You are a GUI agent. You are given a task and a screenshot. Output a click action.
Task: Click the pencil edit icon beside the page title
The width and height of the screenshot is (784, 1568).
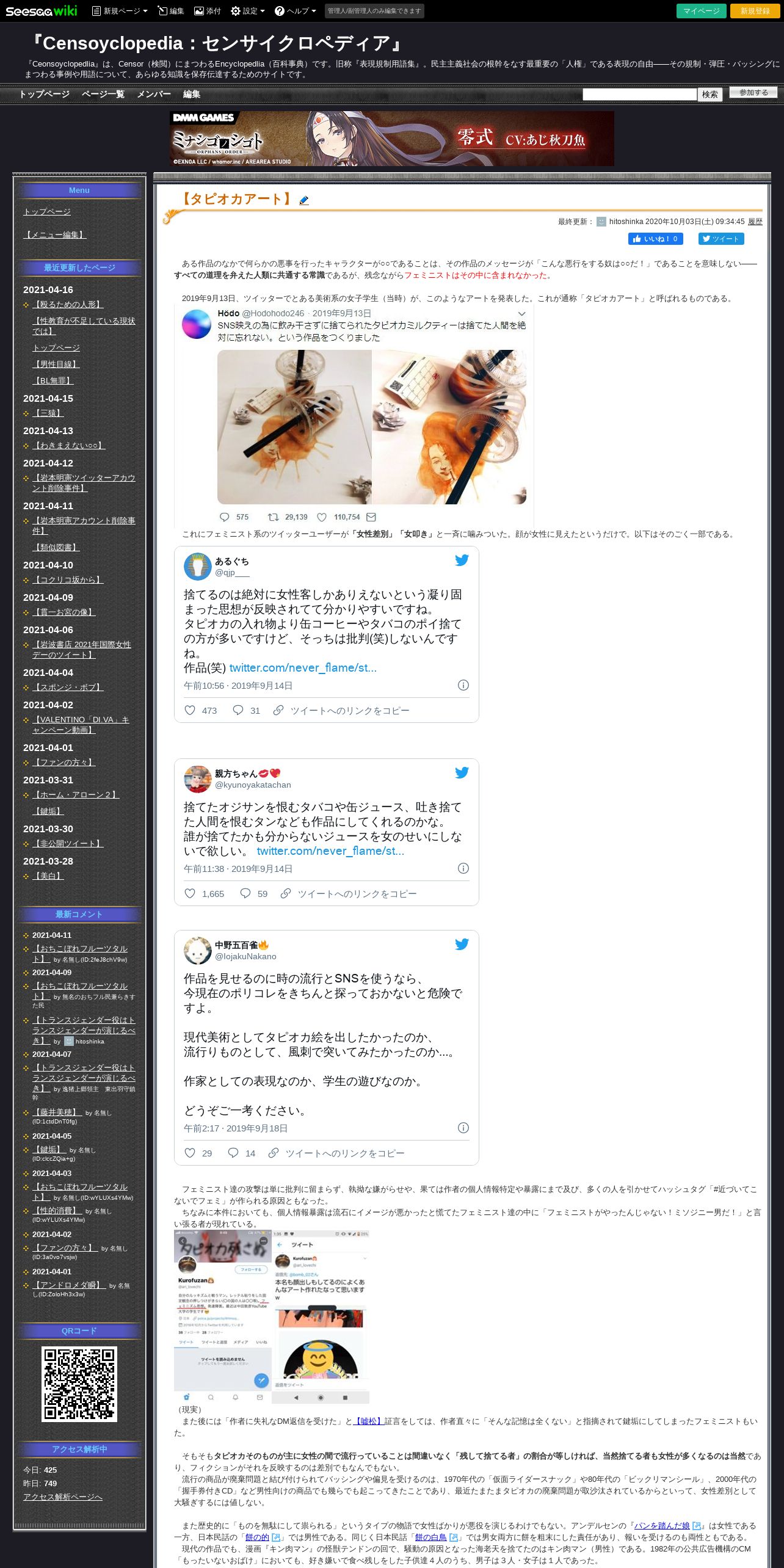304,200
